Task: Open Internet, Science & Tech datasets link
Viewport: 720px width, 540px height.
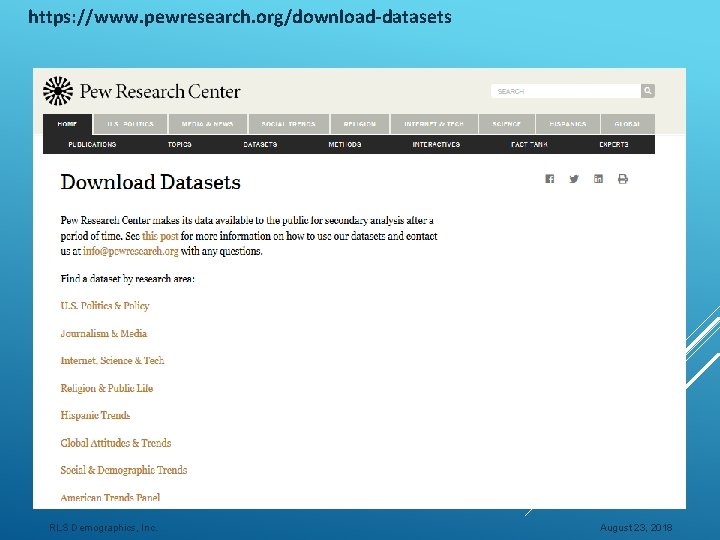Action: pyautogui.click(x=112, y=360)
